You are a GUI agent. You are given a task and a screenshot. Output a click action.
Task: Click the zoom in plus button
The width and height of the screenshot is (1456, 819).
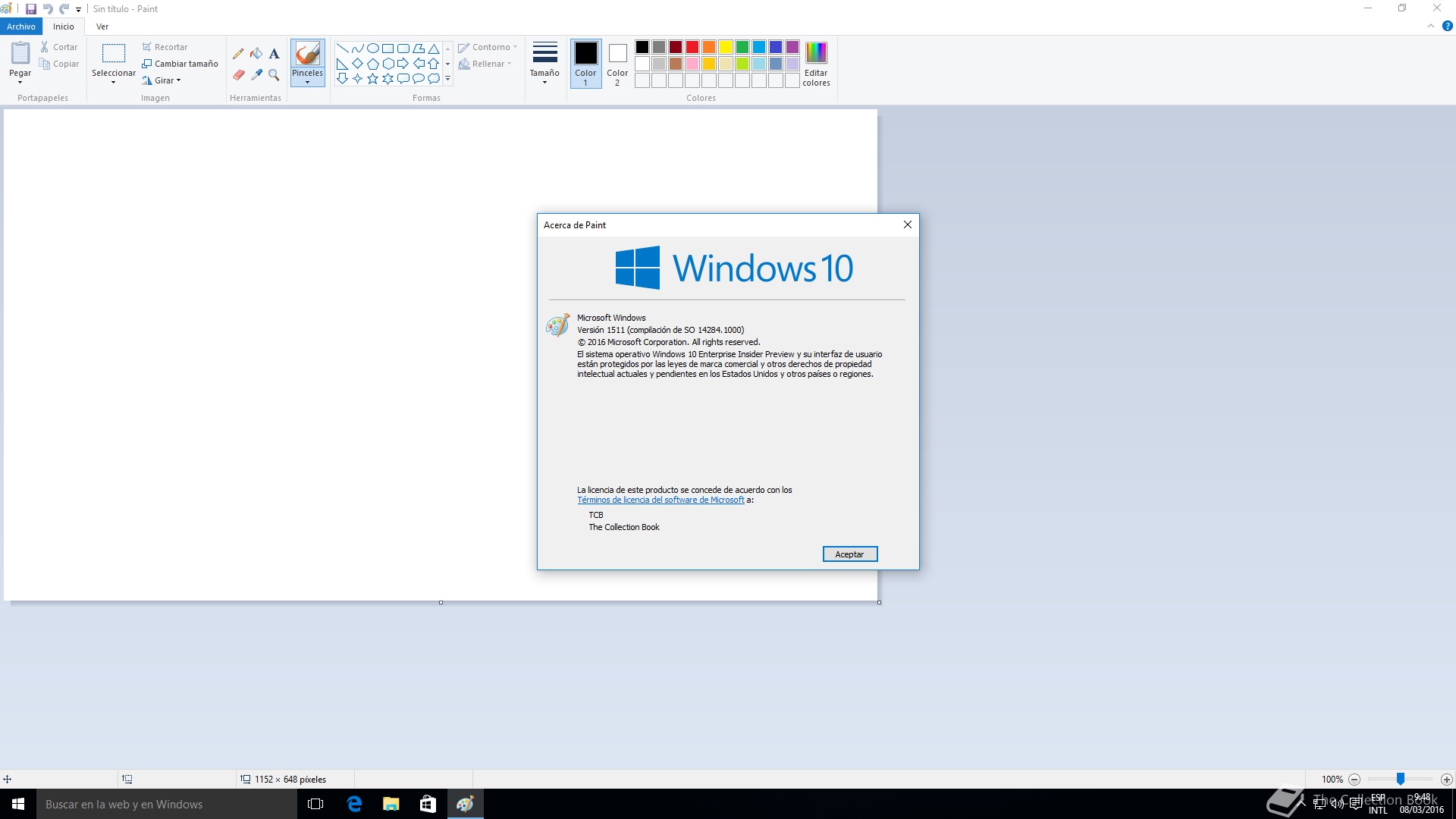[x=1447, y=779]
